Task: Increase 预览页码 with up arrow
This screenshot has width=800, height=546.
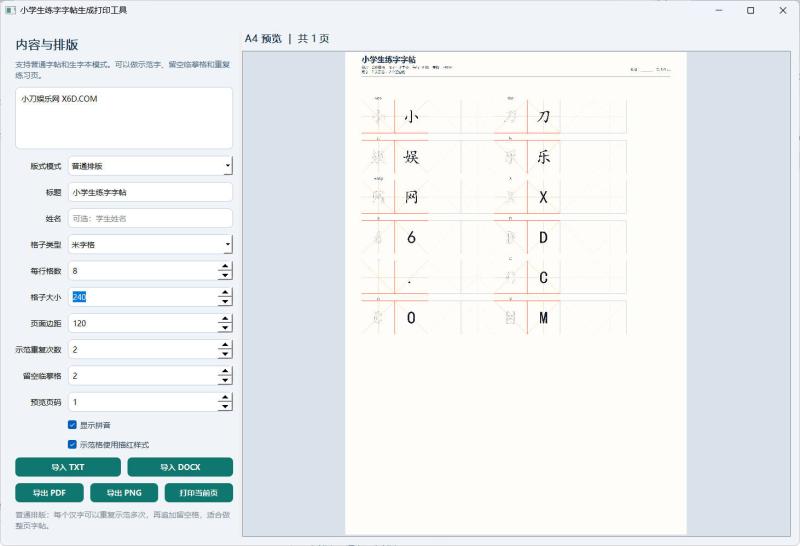Action: click(x=224, y=398)
